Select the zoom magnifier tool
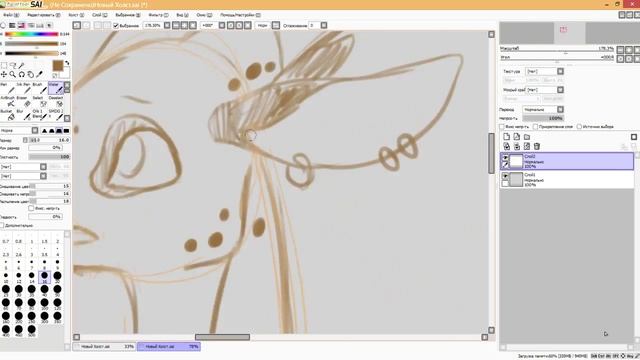Image resolution: width=640 pixels, height=360 pixels. 13,74
